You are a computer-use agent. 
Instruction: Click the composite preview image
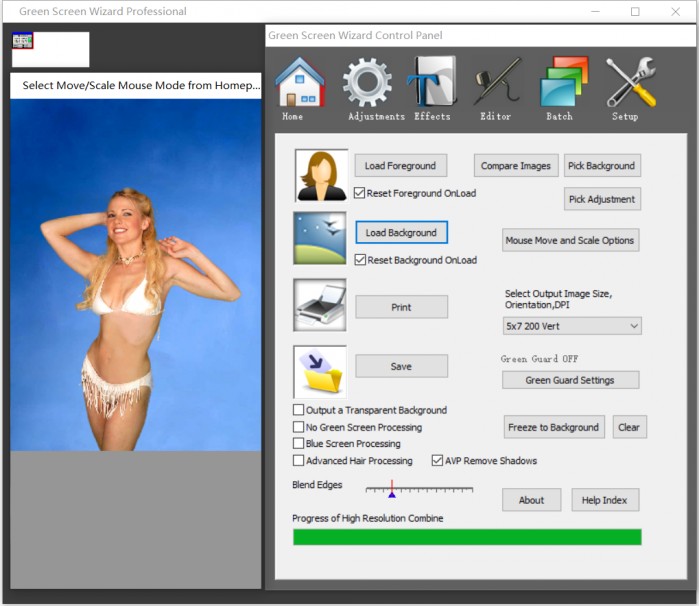(x=136, y=275)
